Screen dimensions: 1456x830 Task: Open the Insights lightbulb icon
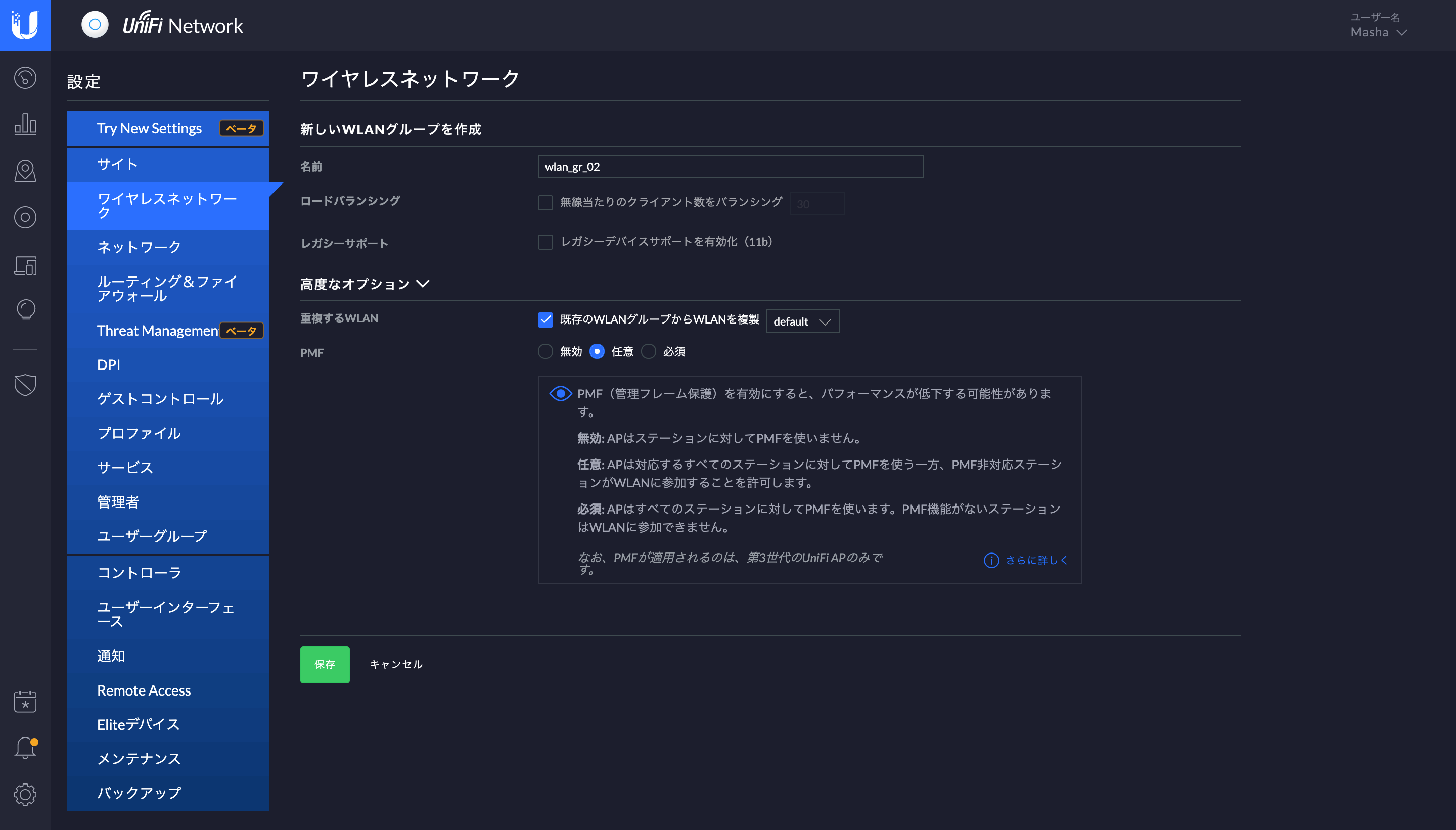(x=25, y=309)
